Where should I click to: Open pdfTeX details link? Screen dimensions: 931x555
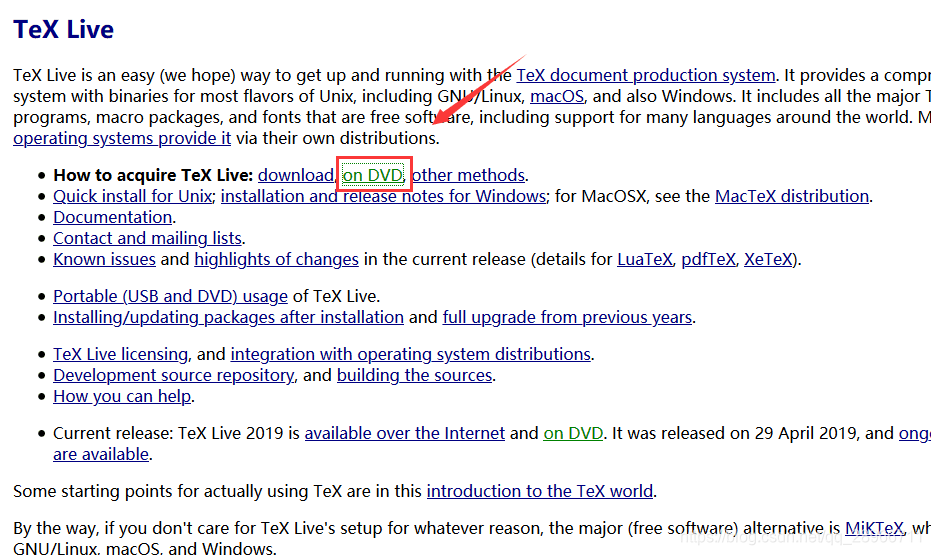coord(708,259)
